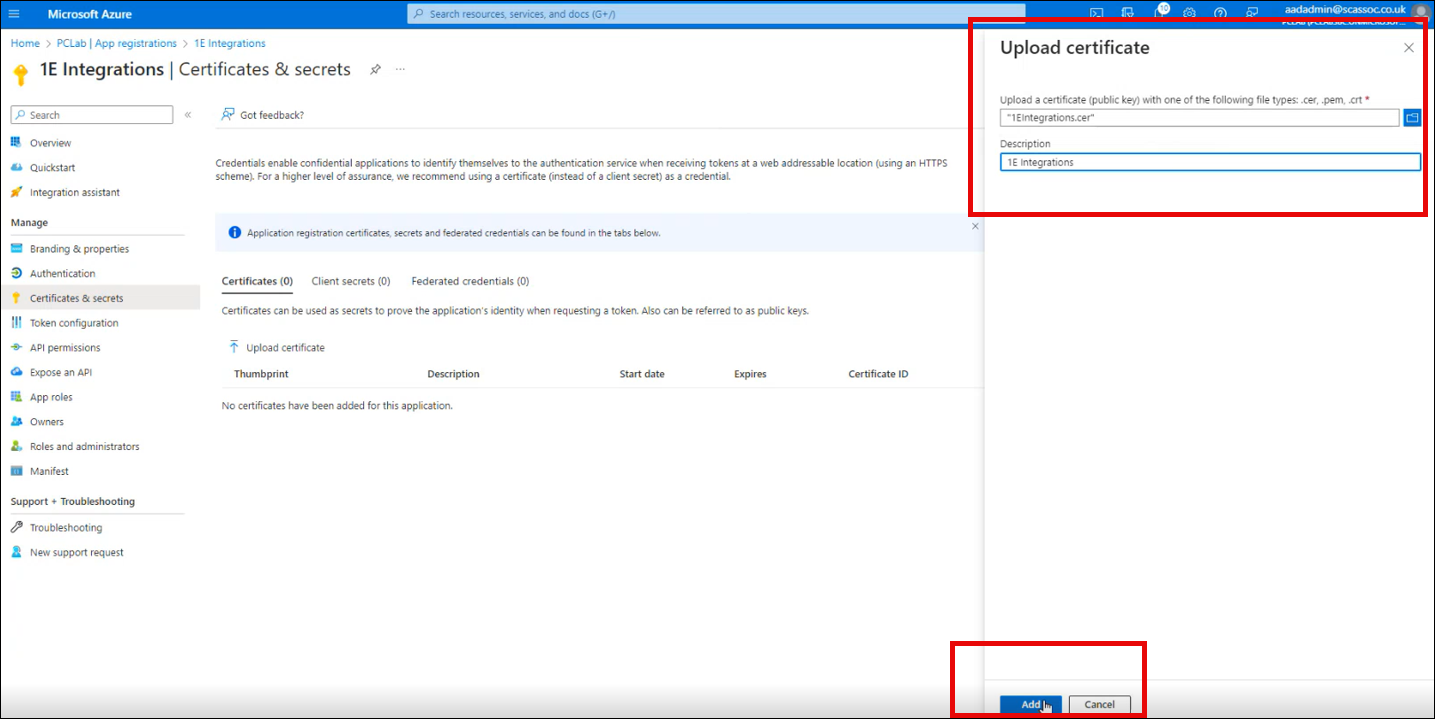Image resolution: width=1435 pixels, height=719 pixels.
Task: Open the help question mark icon
Action: pos(1220,13)
